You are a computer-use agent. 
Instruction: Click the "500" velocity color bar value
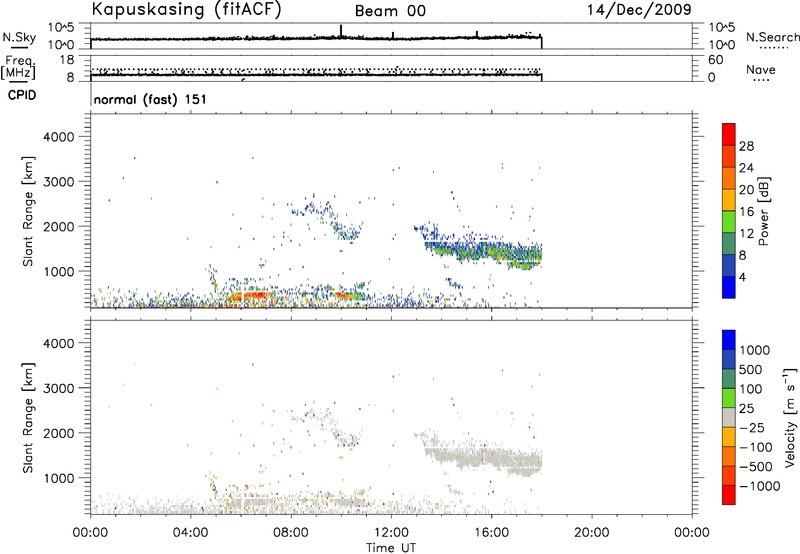[751, 370]
